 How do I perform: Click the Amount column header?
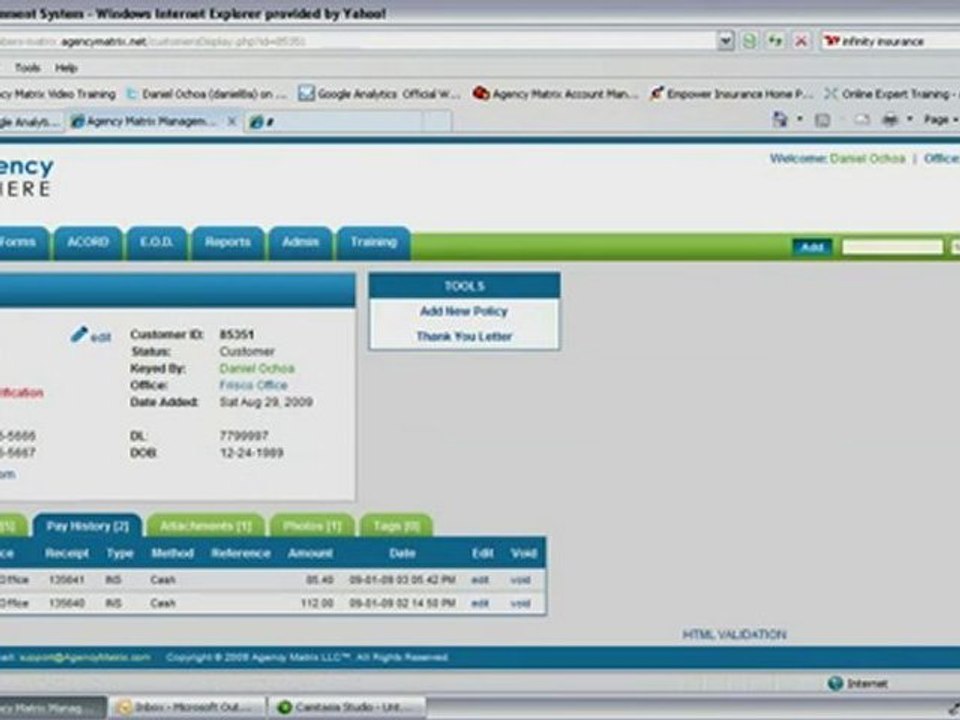tap(310, 553)
